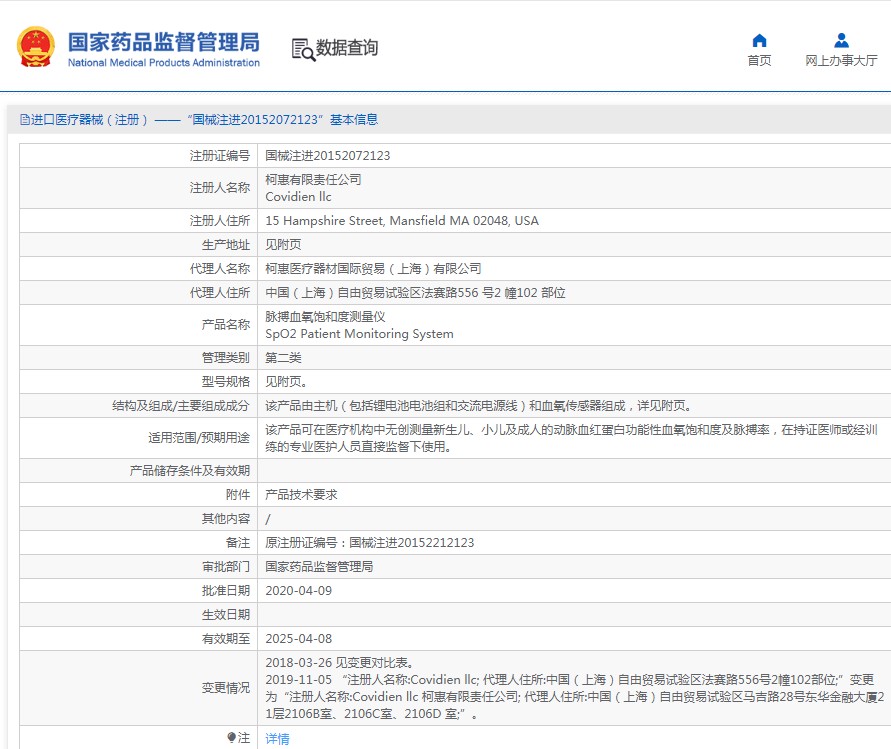Select the 法赛路556 agent address
This screenshot has height=749, width=891.
pos(415,293)
